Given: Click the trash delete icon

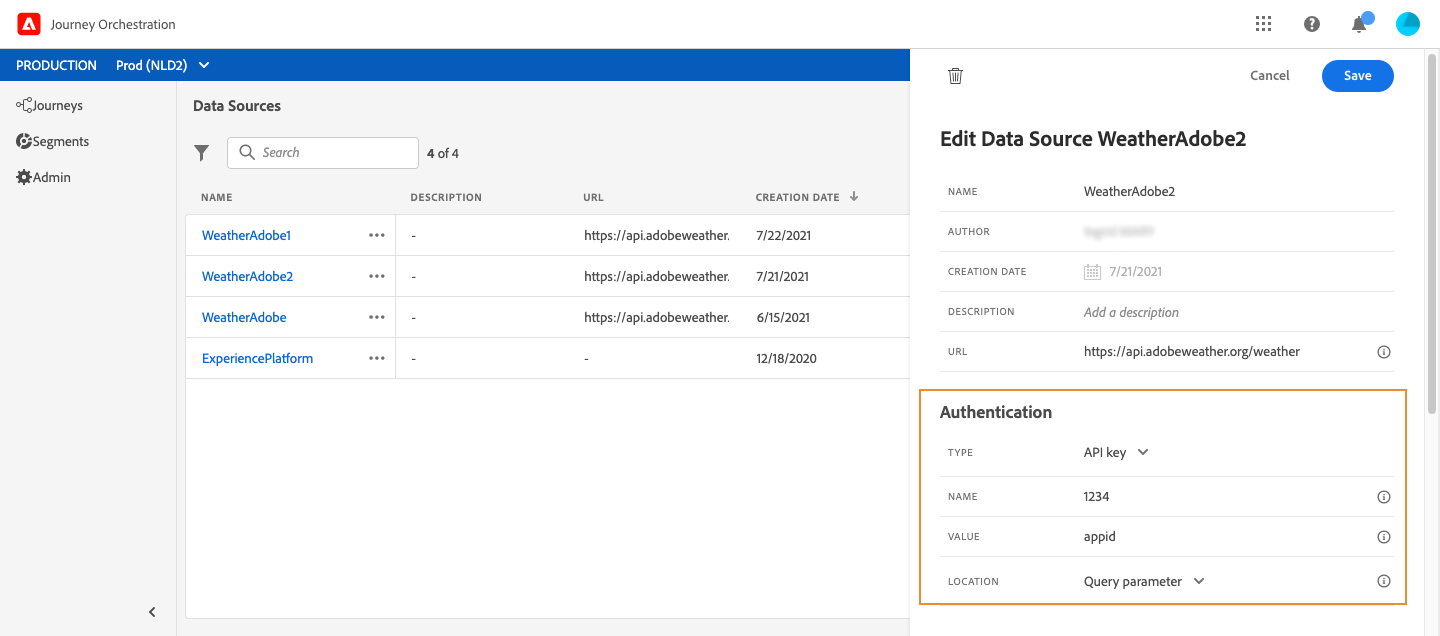Looking at the screenshot, I should [955, 76].
